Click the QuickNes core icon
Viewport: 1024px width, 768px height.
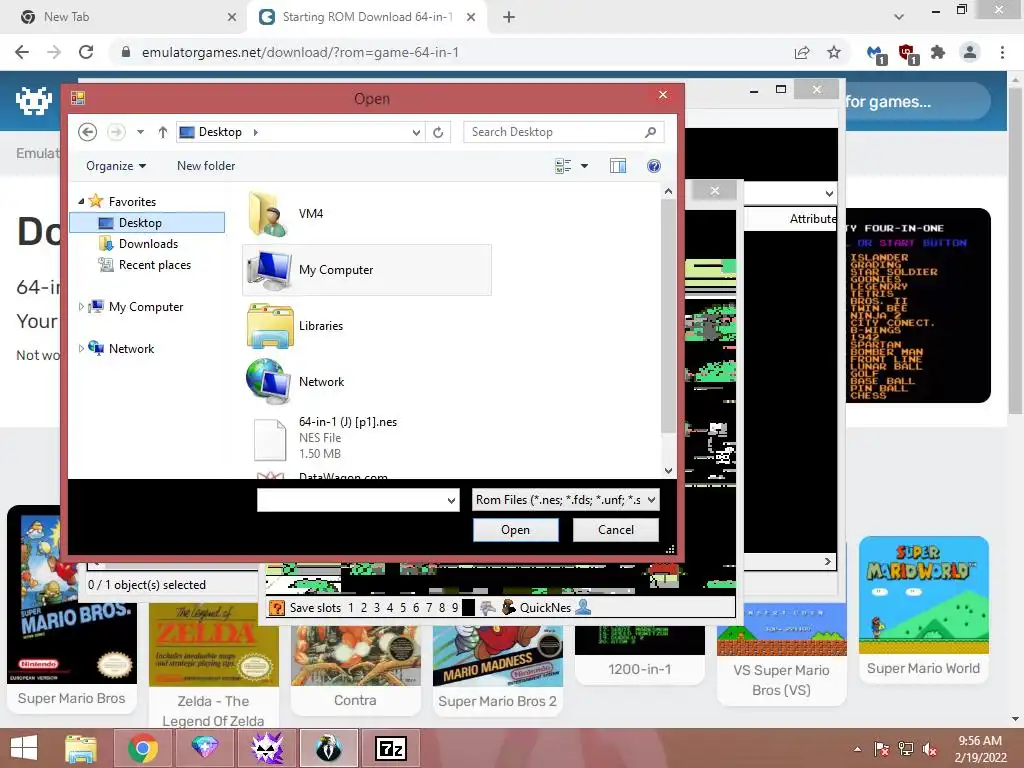click(x=509, y=608)
